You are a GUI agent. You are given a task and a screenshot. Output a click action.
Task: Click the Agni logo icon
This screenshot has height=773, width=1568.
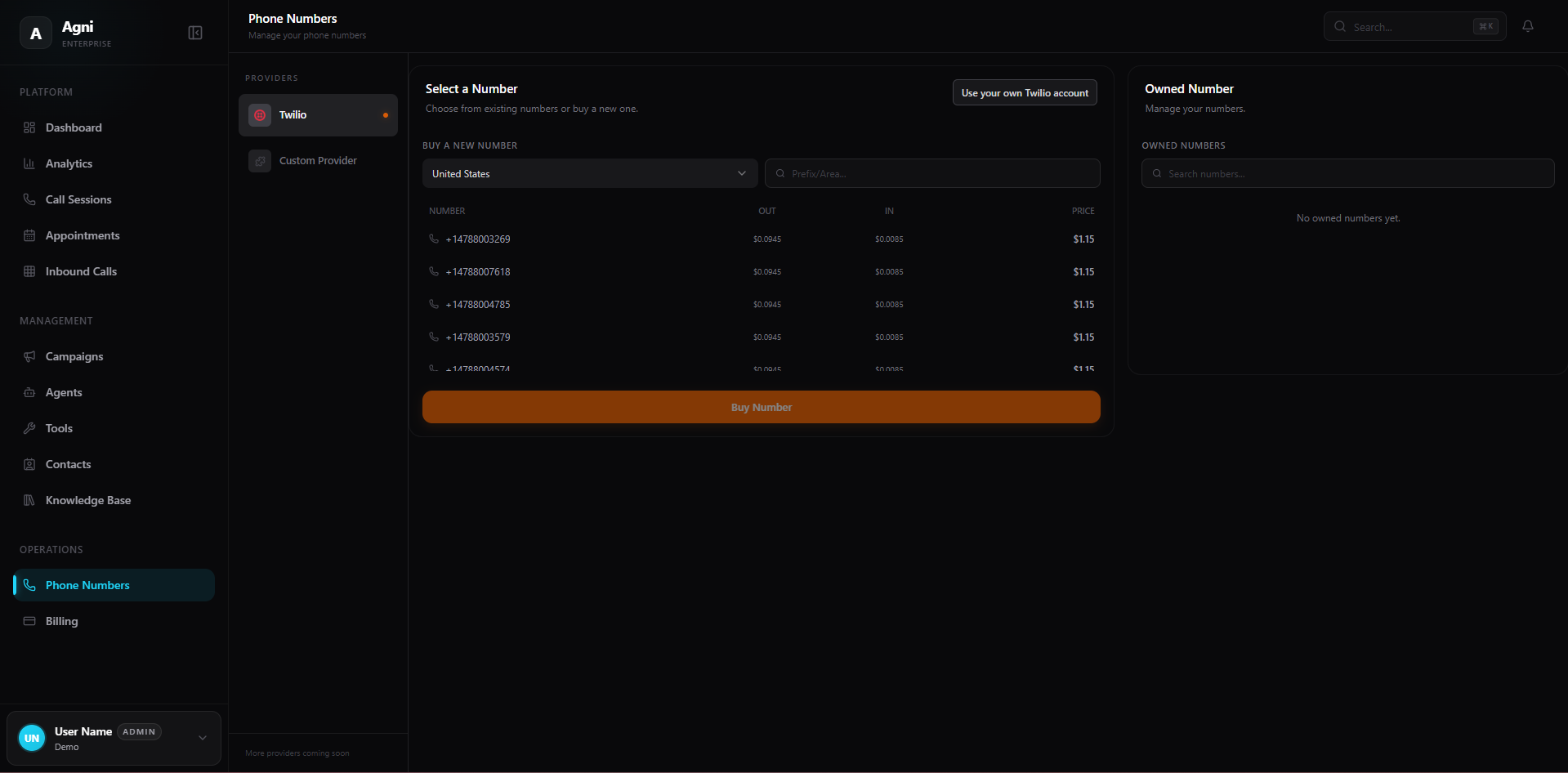pyautogui.click(x=36, y=33)
